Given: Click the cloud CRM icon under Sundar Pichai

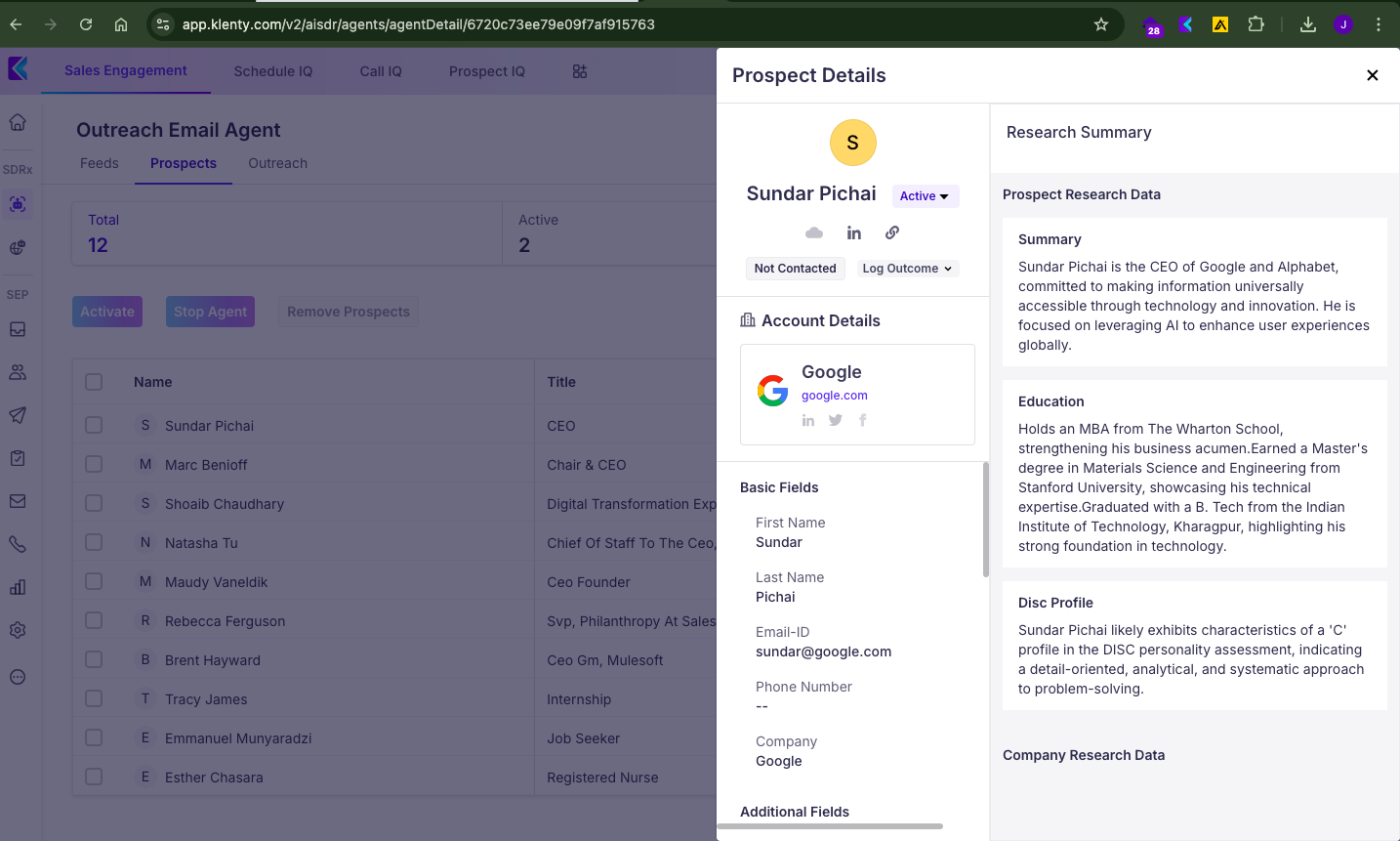Looking at the screenshot, I should [814, 232].
